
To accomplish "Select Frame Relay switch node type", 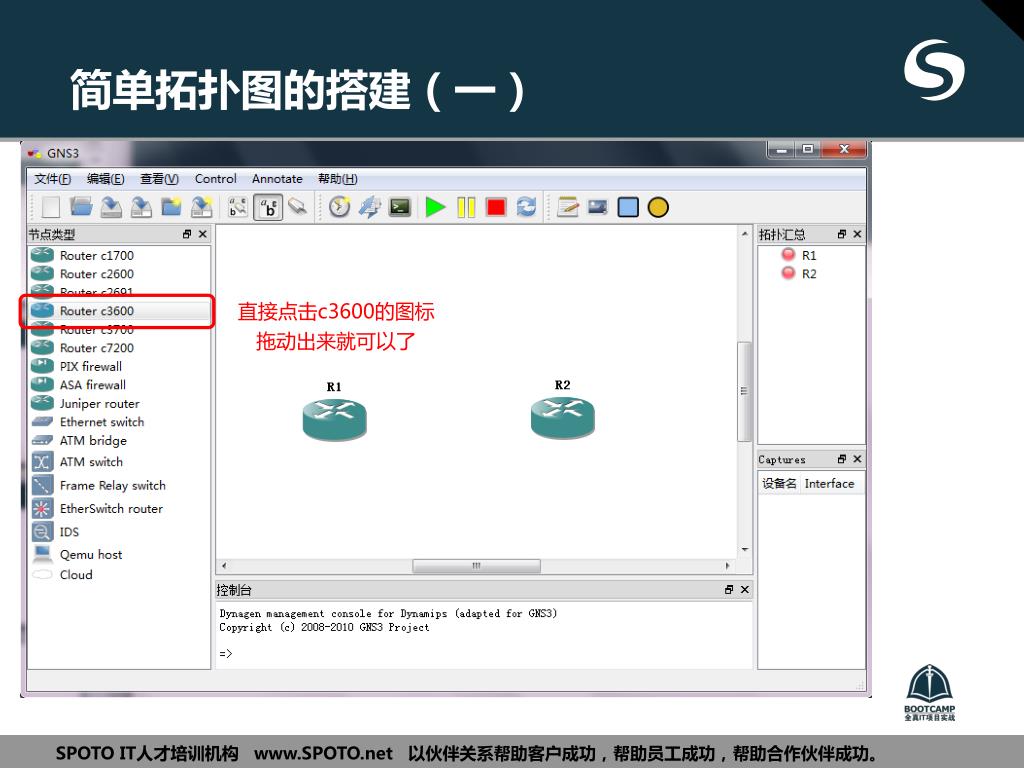I will [x=119, y=485].
